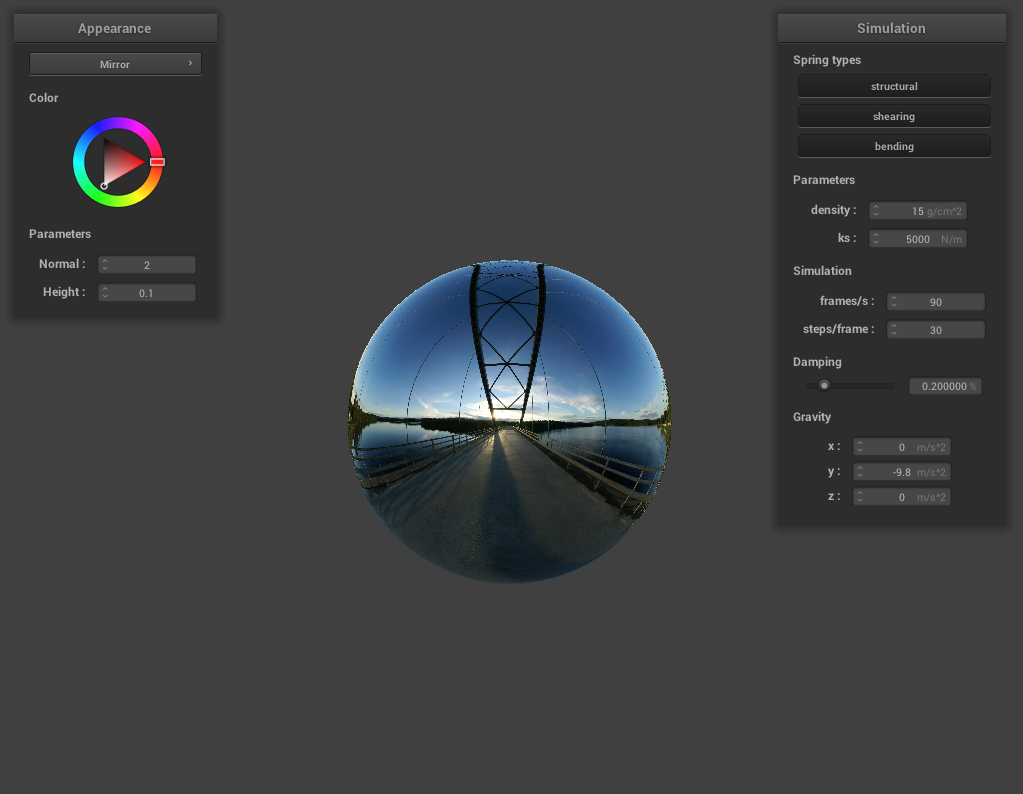Click the Height field stepper arrows

click(x=105, y=292)
